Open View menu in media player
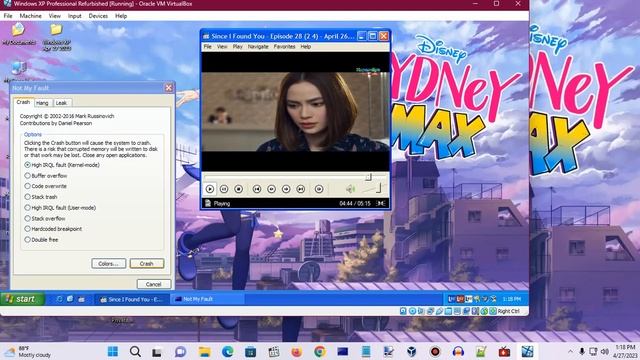The image size is (640, 360). click(x=222, y=47)
